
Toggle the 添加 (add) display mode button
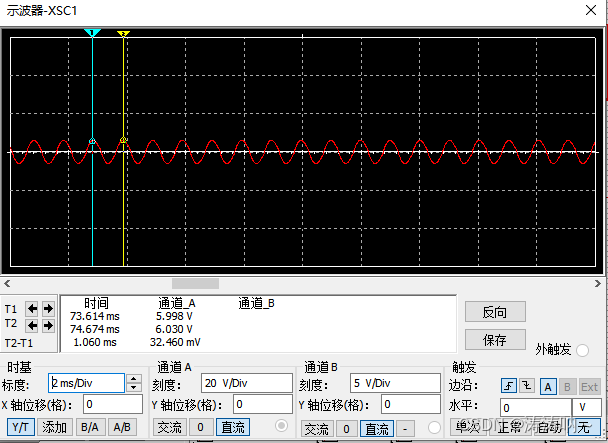pyautogui.click(x=55, y=427)
